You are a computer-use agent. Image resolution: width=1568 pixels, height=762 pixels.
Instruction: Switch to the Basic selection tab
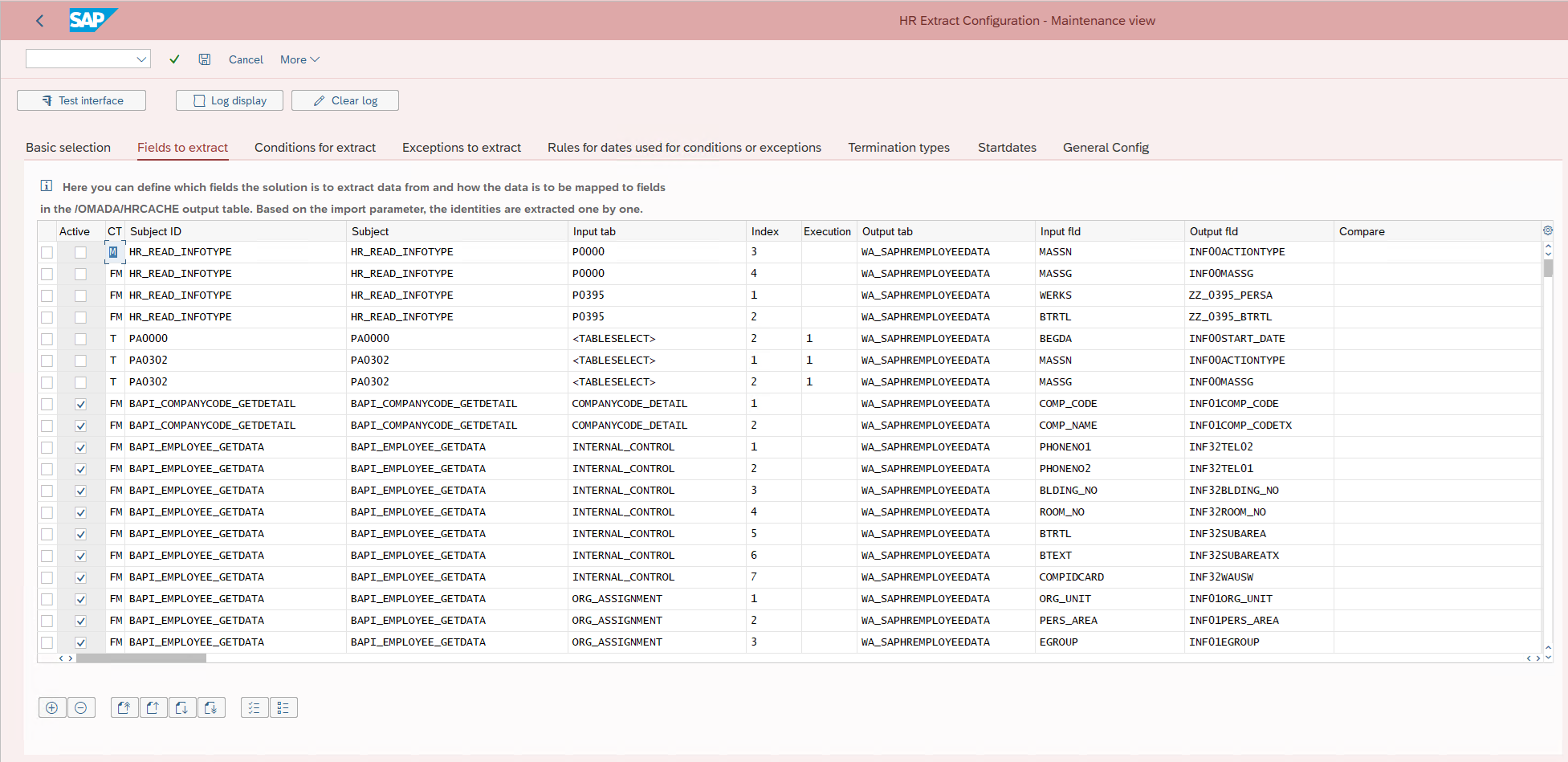coord(68,148)
